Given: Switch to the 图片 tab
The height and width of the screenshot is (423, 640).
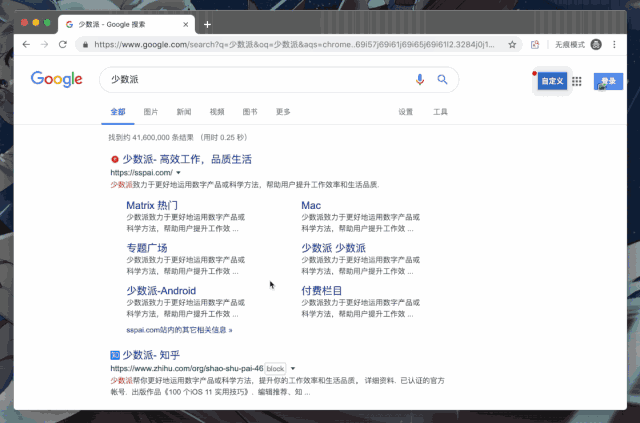Looking at the screenshot, I should pos(151,112).
